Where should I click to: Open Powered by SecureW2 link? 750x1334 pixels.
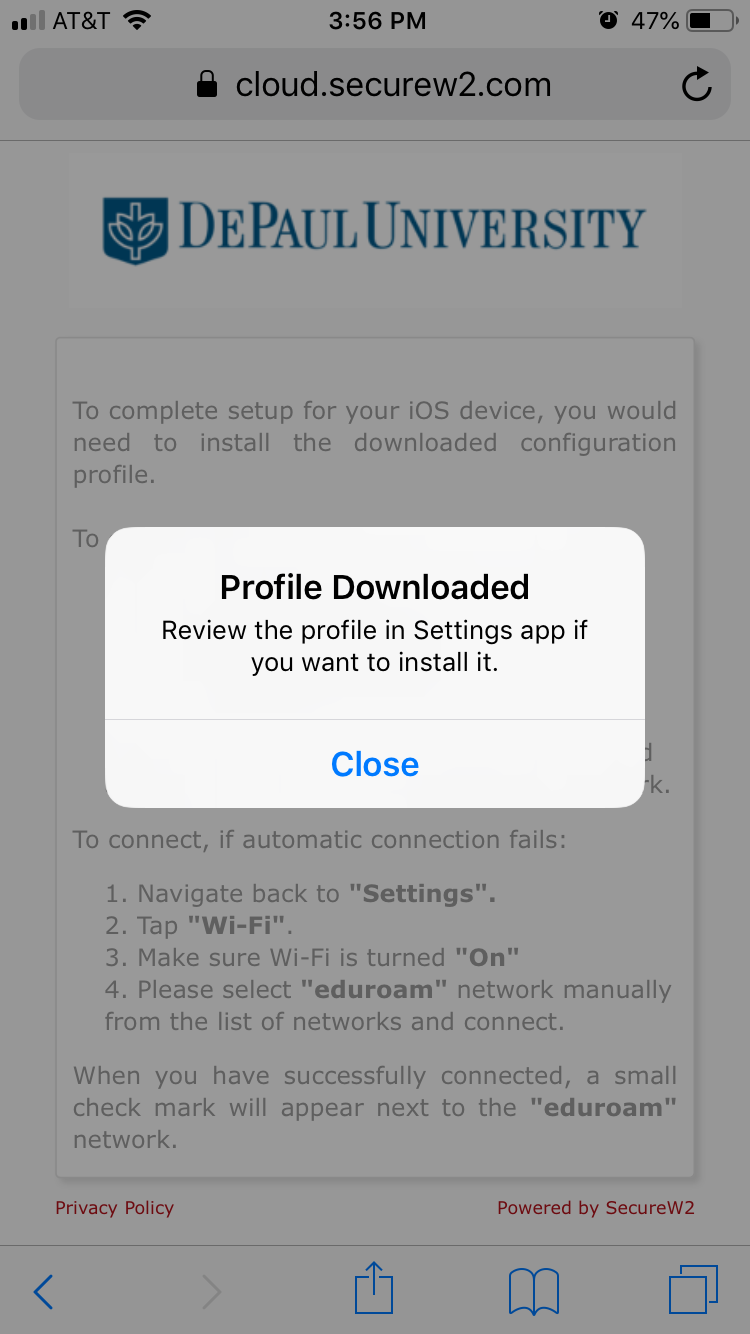click(596, 1207)
